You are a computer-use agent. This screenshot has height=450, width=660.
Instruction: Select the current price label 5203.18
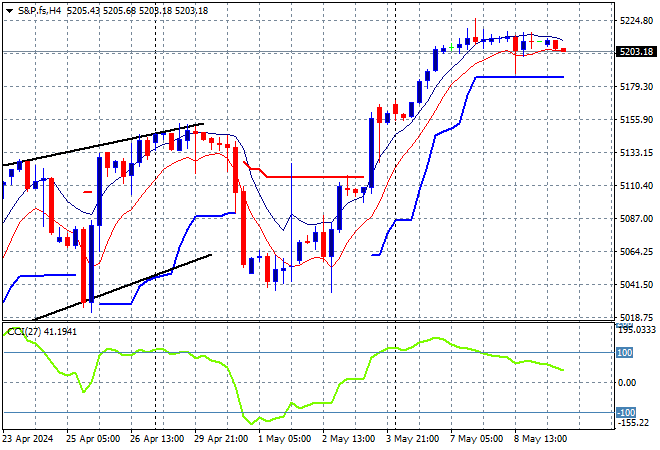pyautogui.click(x=636, y=52)
